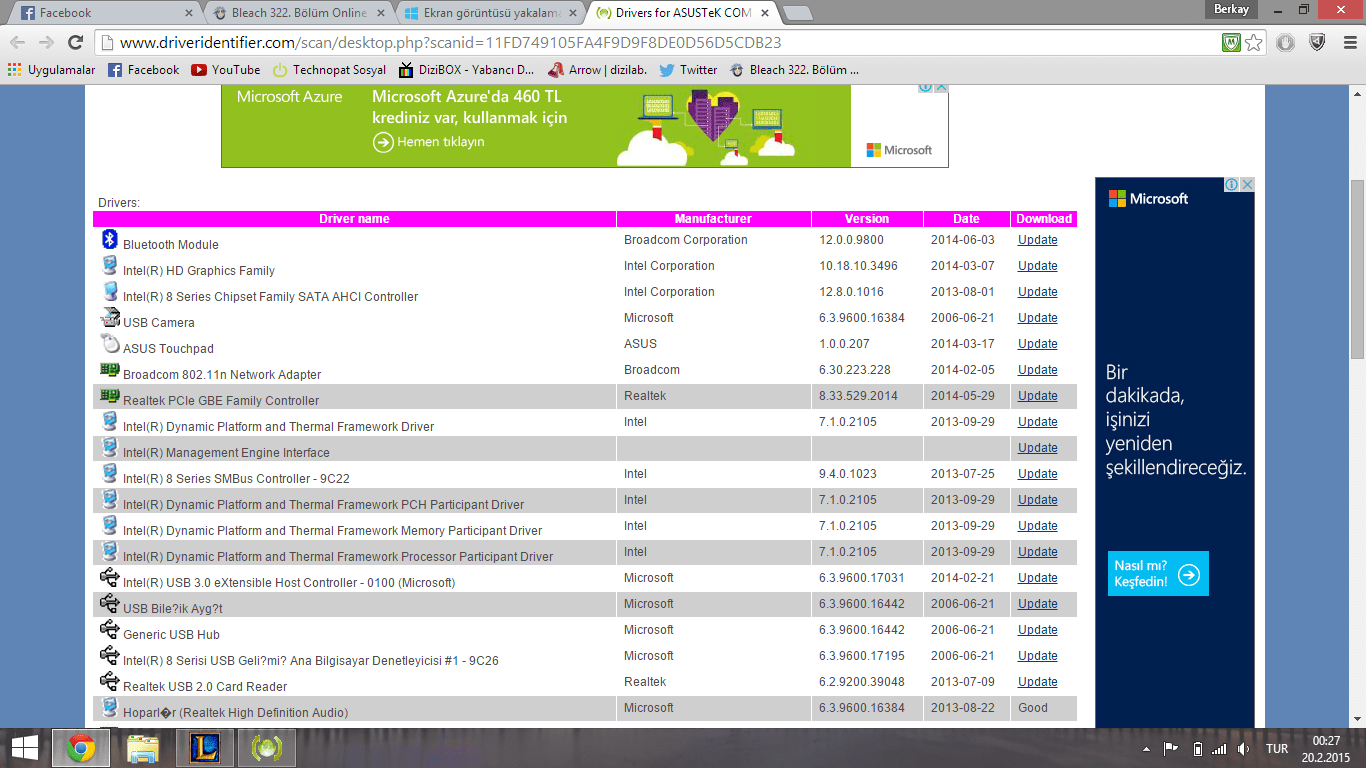Click Update for USB Camera
Viewport: 1366px width, 768px height.
tap(1037, 318)
